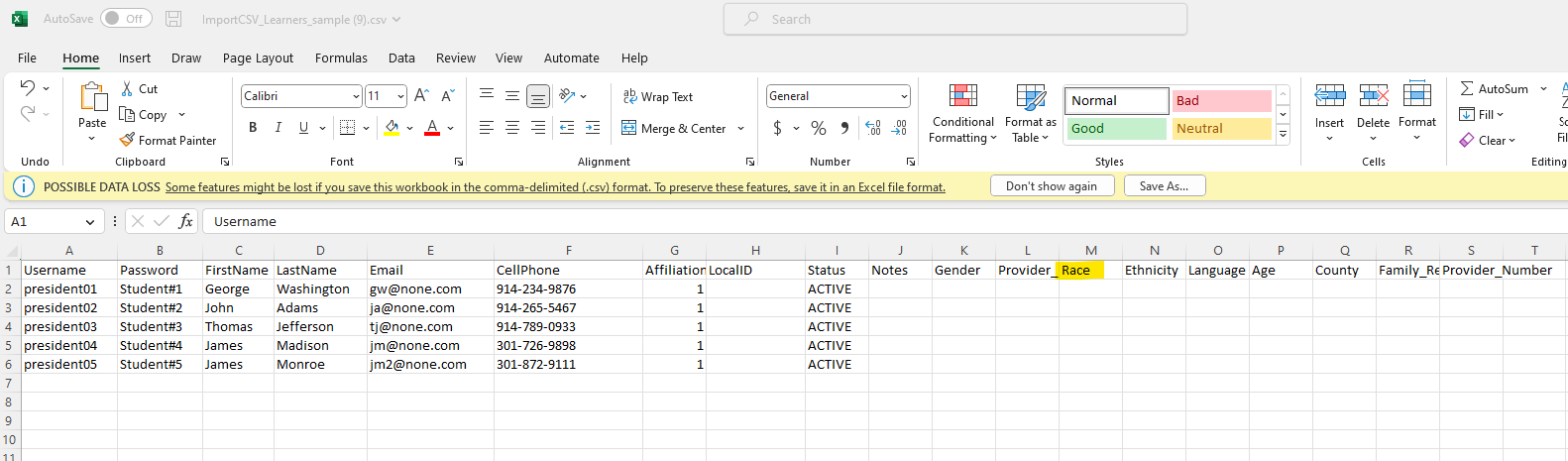Switch to the Formulas tab
This screenshot has height=461, width=1568.
click(x=341, y=58)
